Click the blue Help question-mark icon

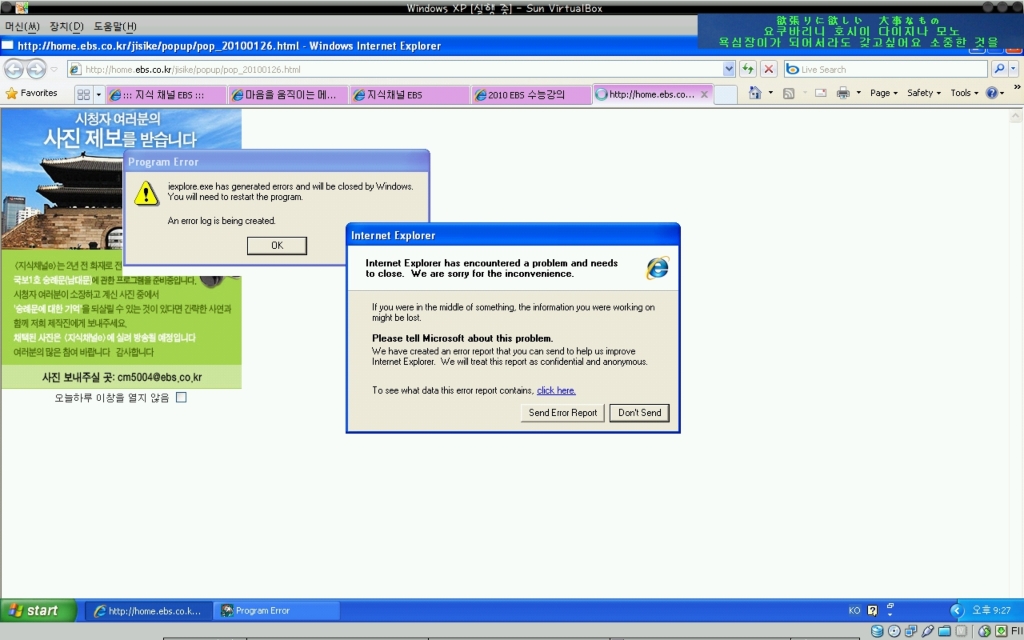991,93
